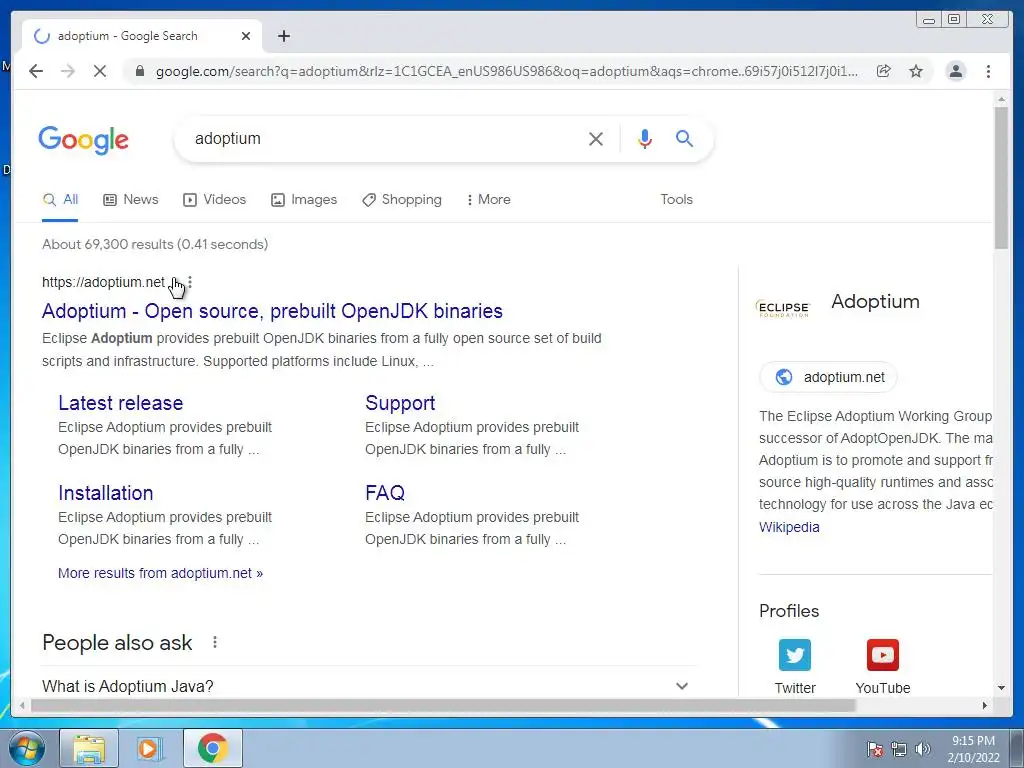
Task: Open Adoptium's Twitter profile
Action: pyautogui.click(x=795, y=666)
